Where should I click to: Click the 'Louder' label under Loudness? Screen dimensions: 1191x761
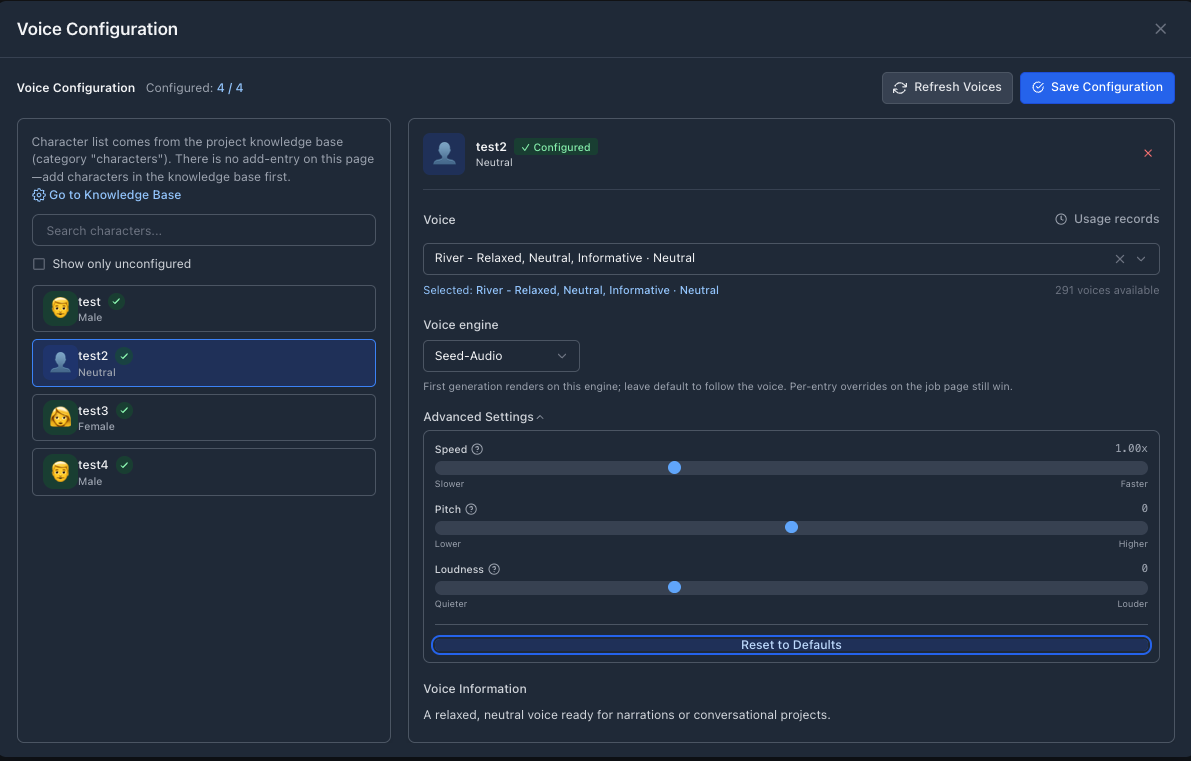tap(1132, 604)
